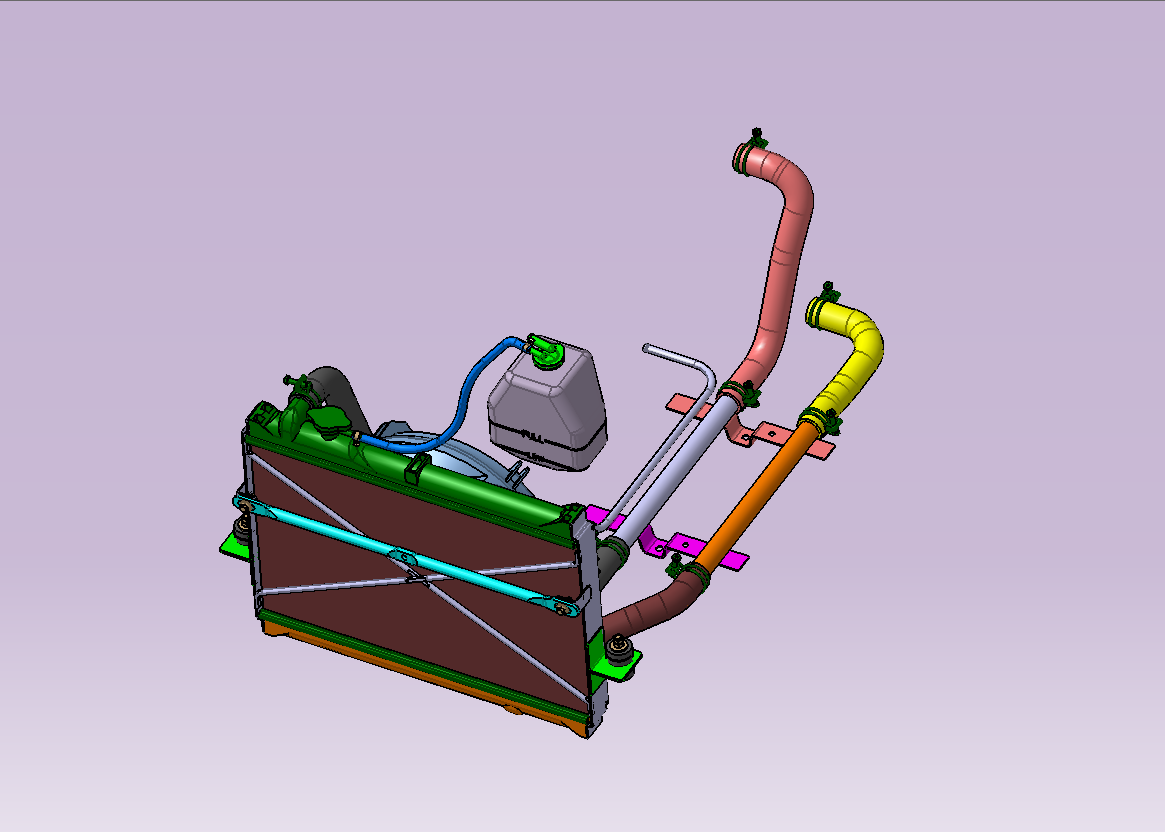Click the light green expansion tank cap
Image resolution: width=1165 pixels, height=832 pixels.
point(546,352)
